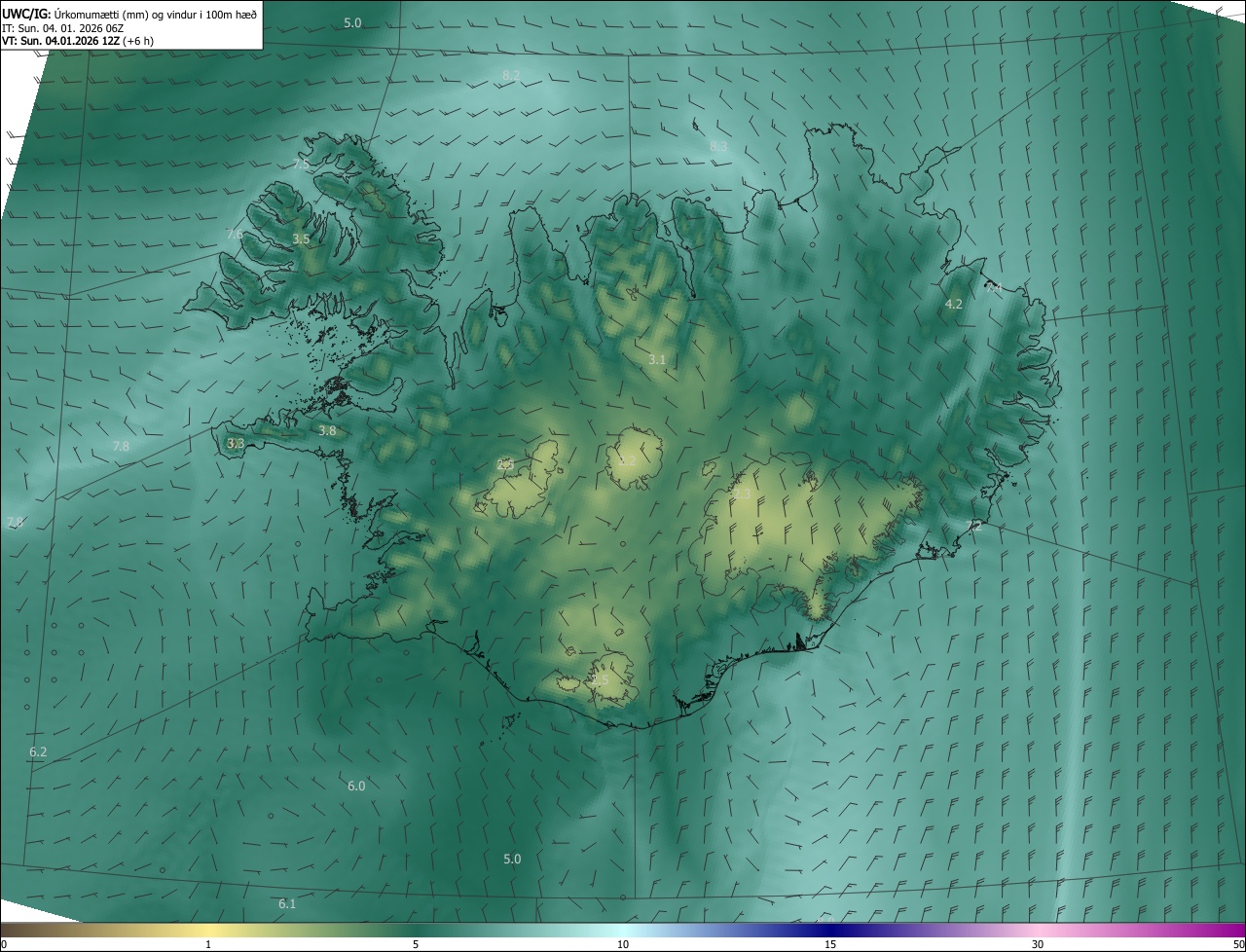The height and width of the screenshot is (952, 1246).
Task: Click the 2.3 value on Vatnajökull glacier
Action: click(x=742, y=494)
